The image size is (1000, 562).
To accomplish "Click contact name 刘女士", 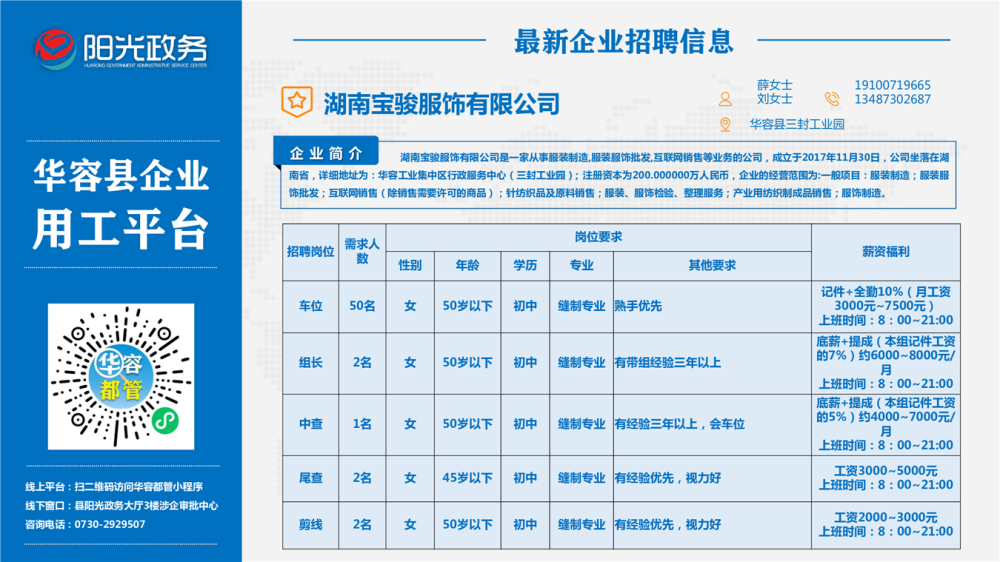I will point(775,99).
